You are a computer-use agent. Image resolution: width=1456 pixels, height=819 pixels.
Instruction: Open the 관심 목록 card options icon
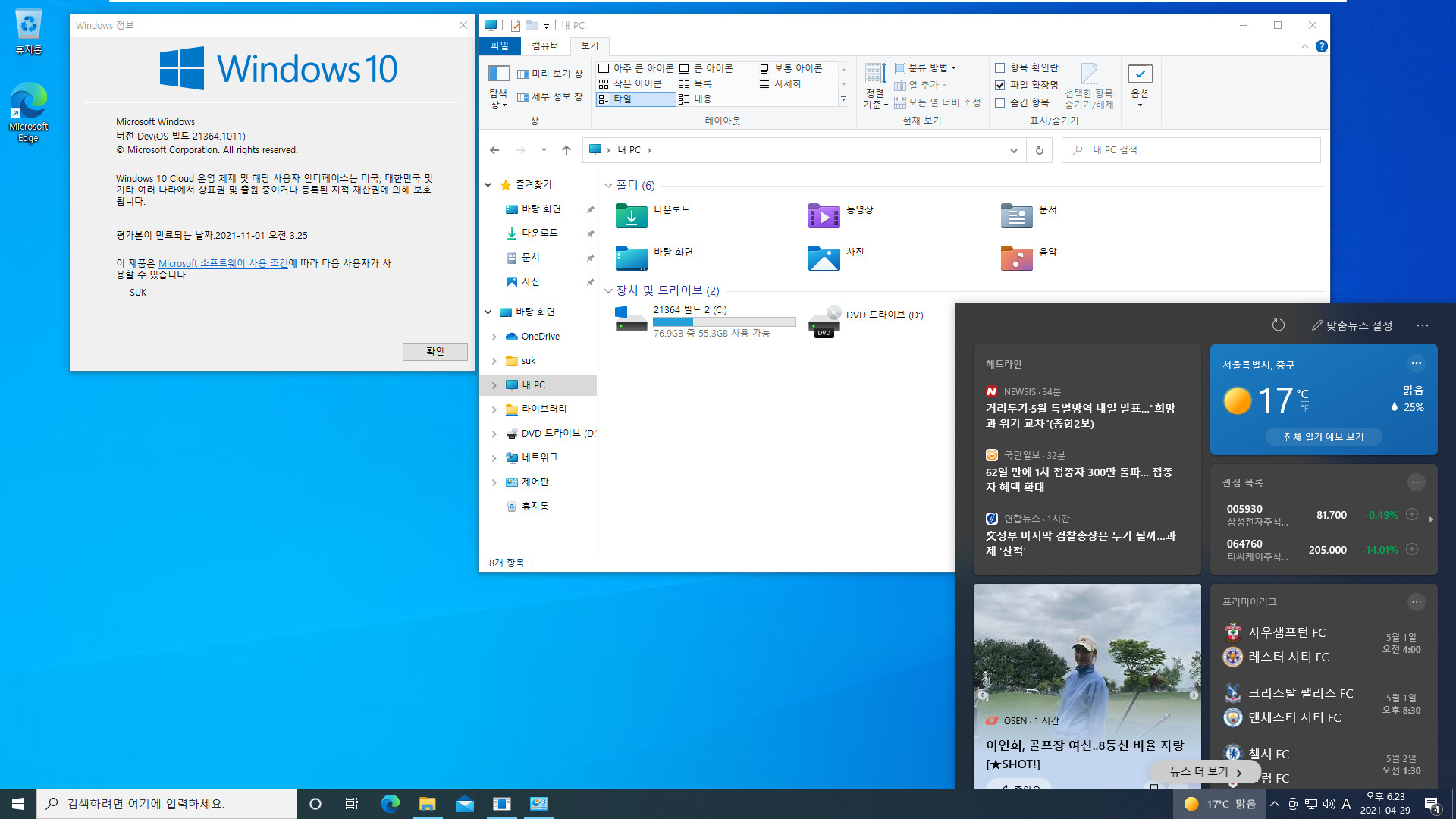(x=1416, y=482)
